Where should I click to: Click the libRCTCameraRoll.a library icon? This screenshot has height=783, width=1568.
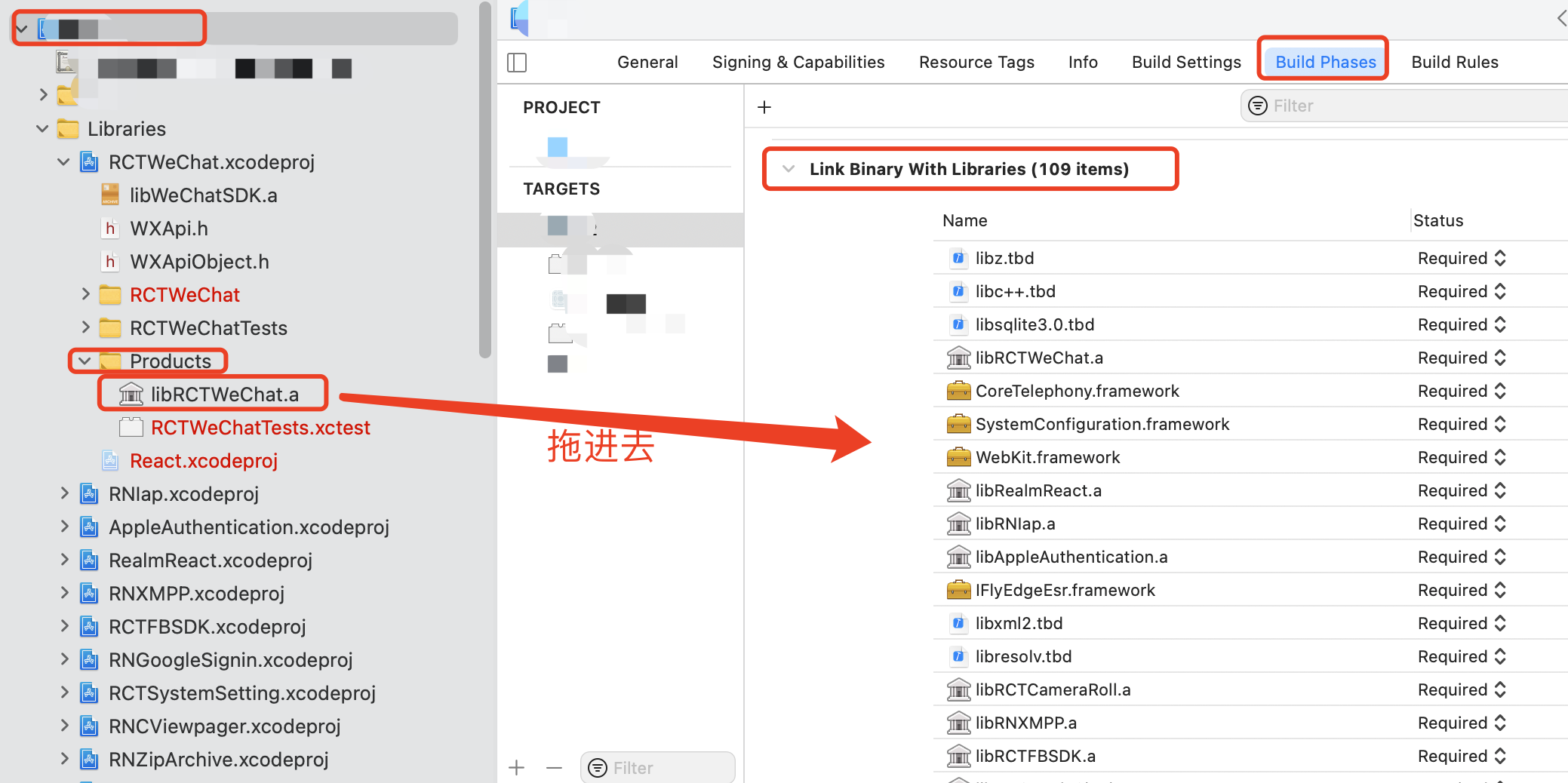click(958, 689)
